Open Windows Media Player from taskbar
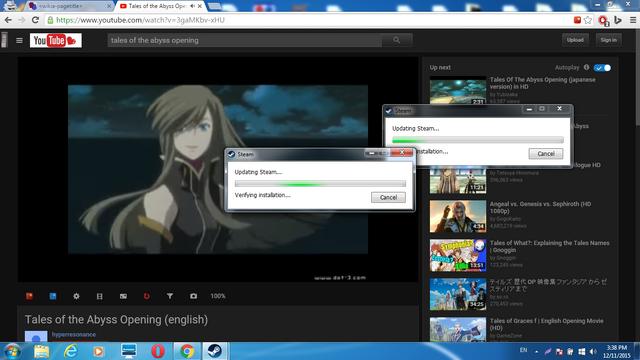 pos(98,351)
